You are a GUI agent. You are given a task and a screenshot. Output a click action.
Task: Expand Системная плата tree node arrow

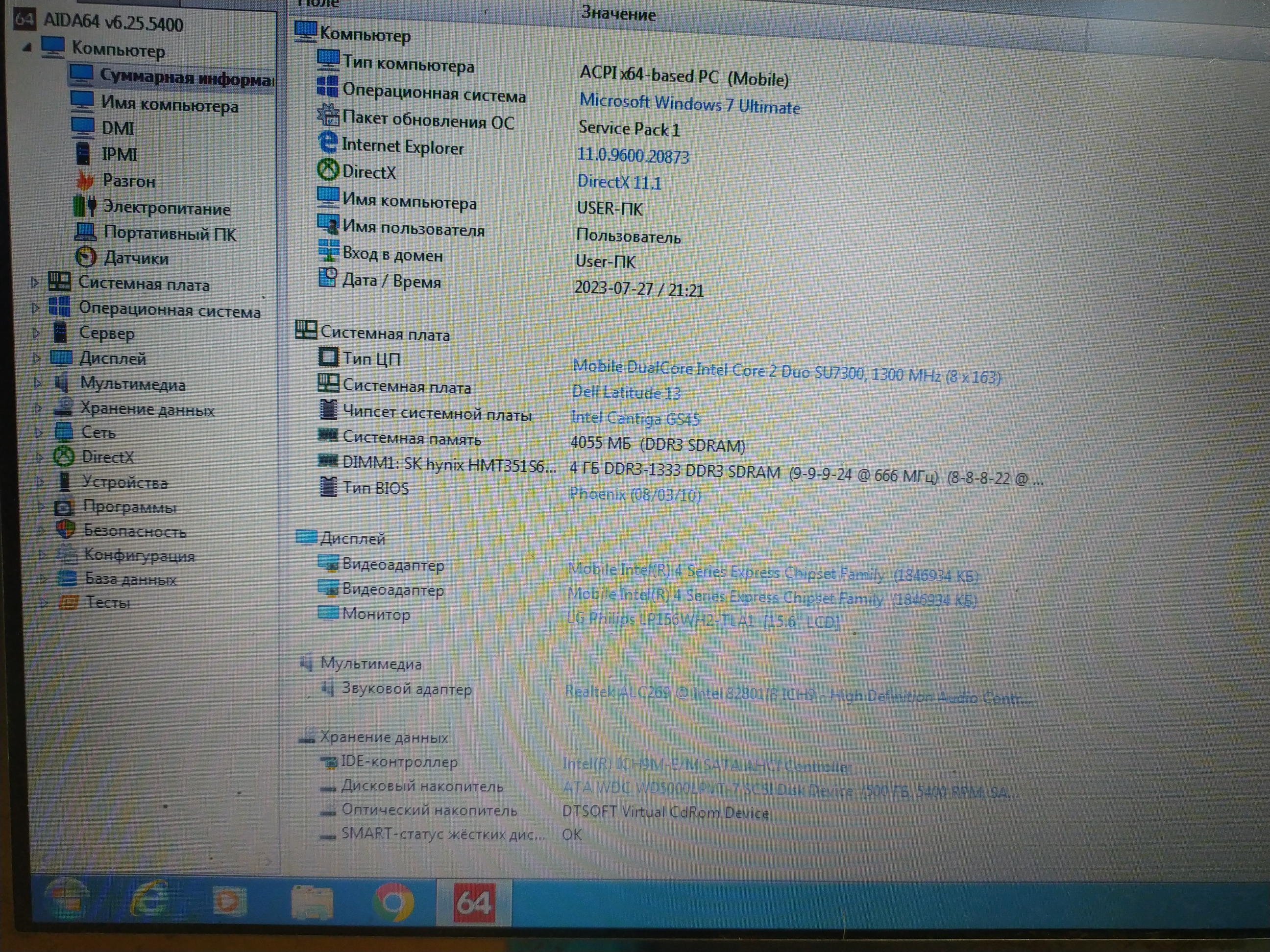(34, 283)
